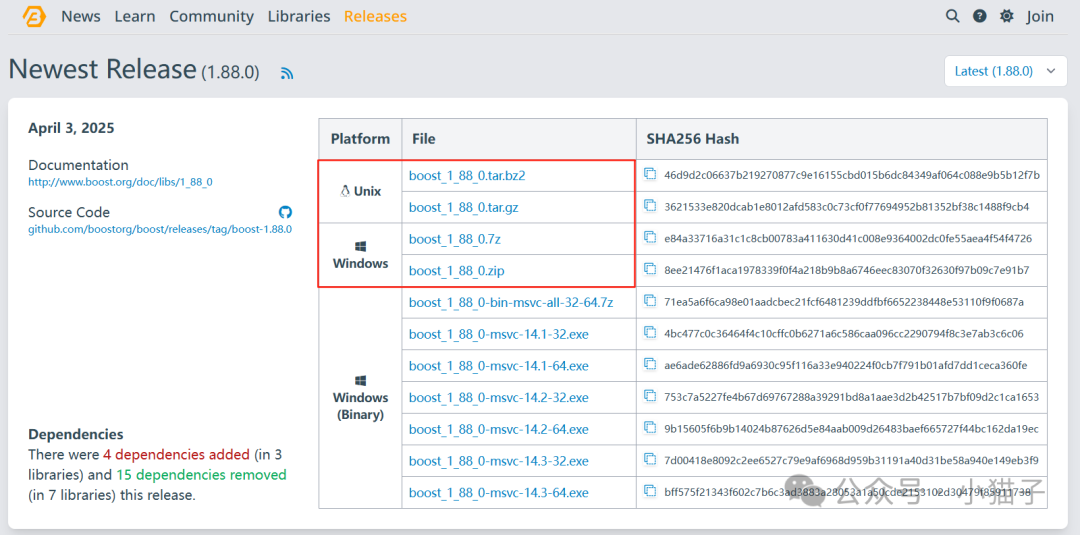1080x535 pixels.
Task: Copy hash for msvc-14.3-32.exe
Action: pos(650,459)
